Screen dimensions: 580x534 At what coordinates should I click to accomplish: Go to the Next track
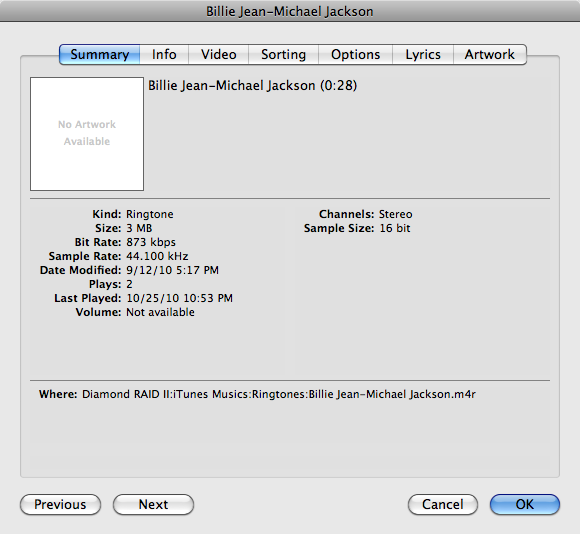[x=153, y=504]
